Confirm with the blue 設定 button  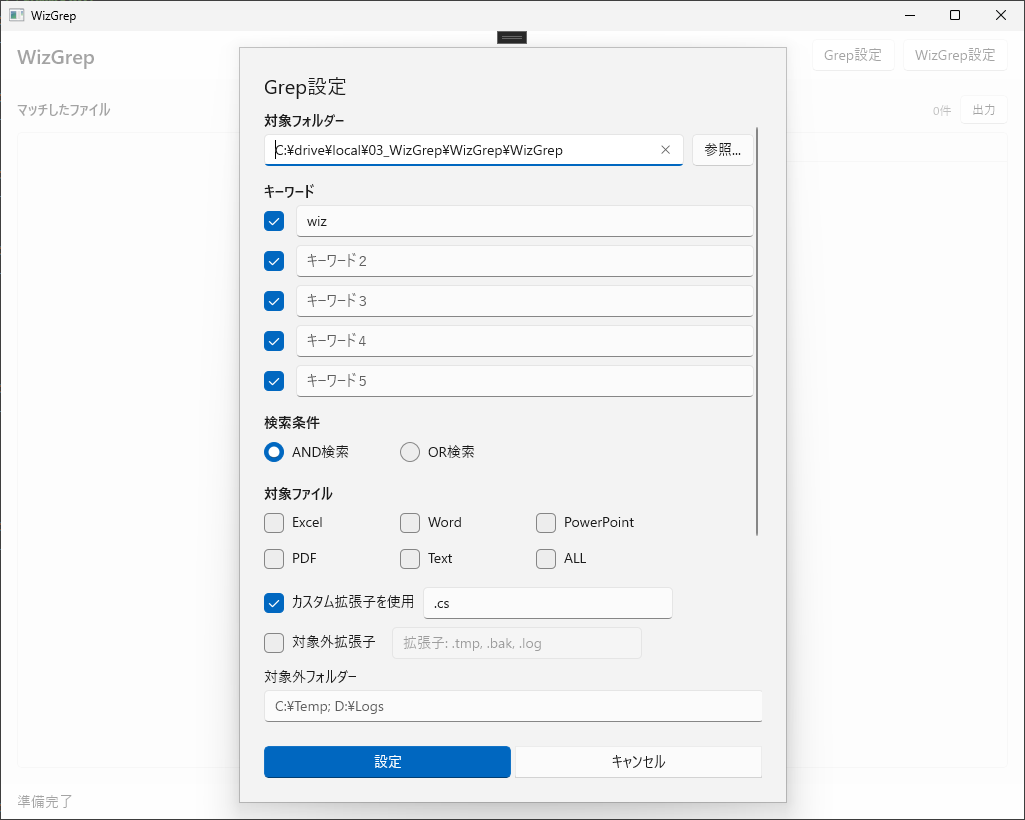pos(387,762)
